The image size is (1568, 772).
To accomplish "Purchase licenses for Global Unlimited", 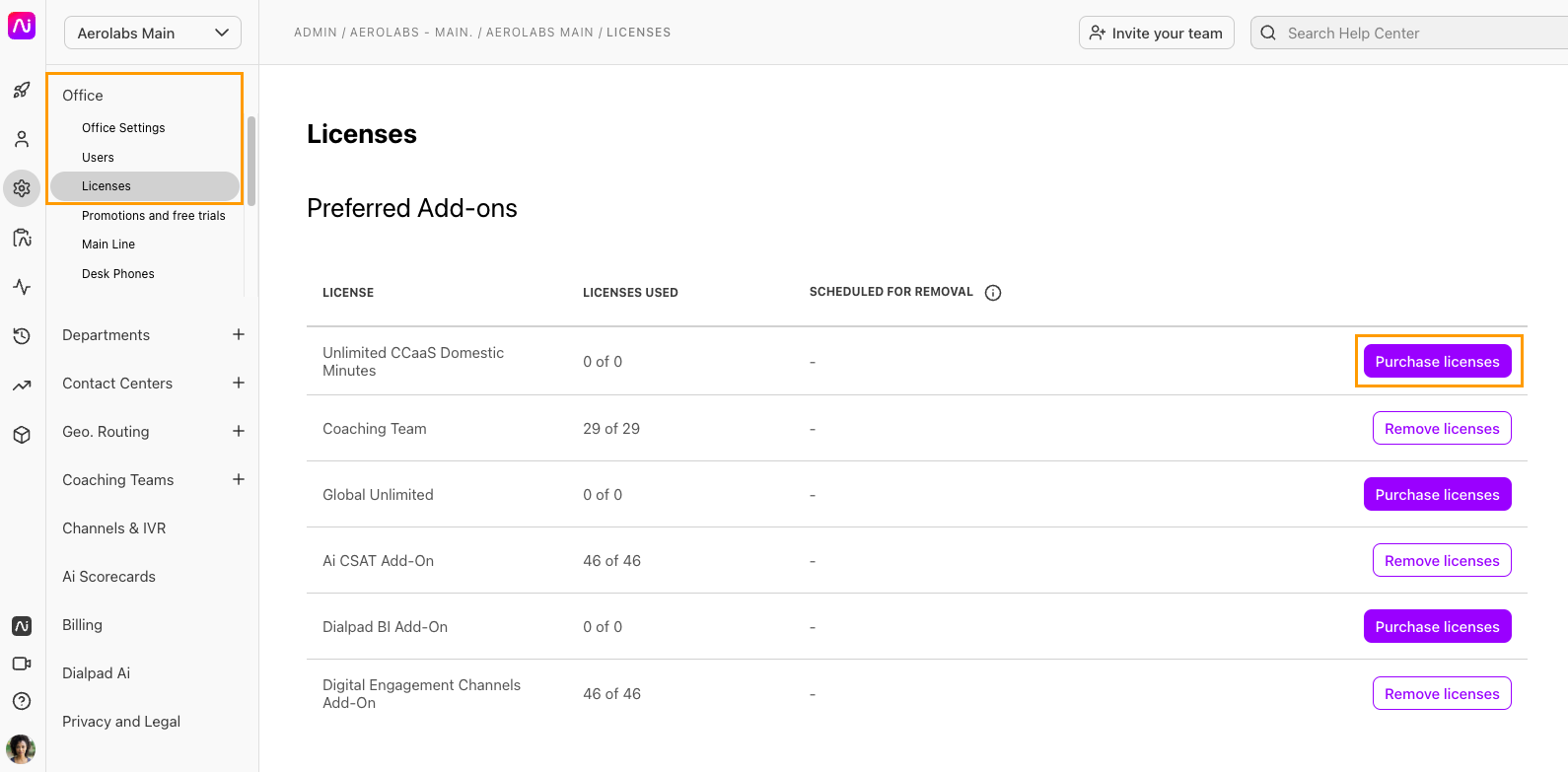I will click(x=1437, y=495).
